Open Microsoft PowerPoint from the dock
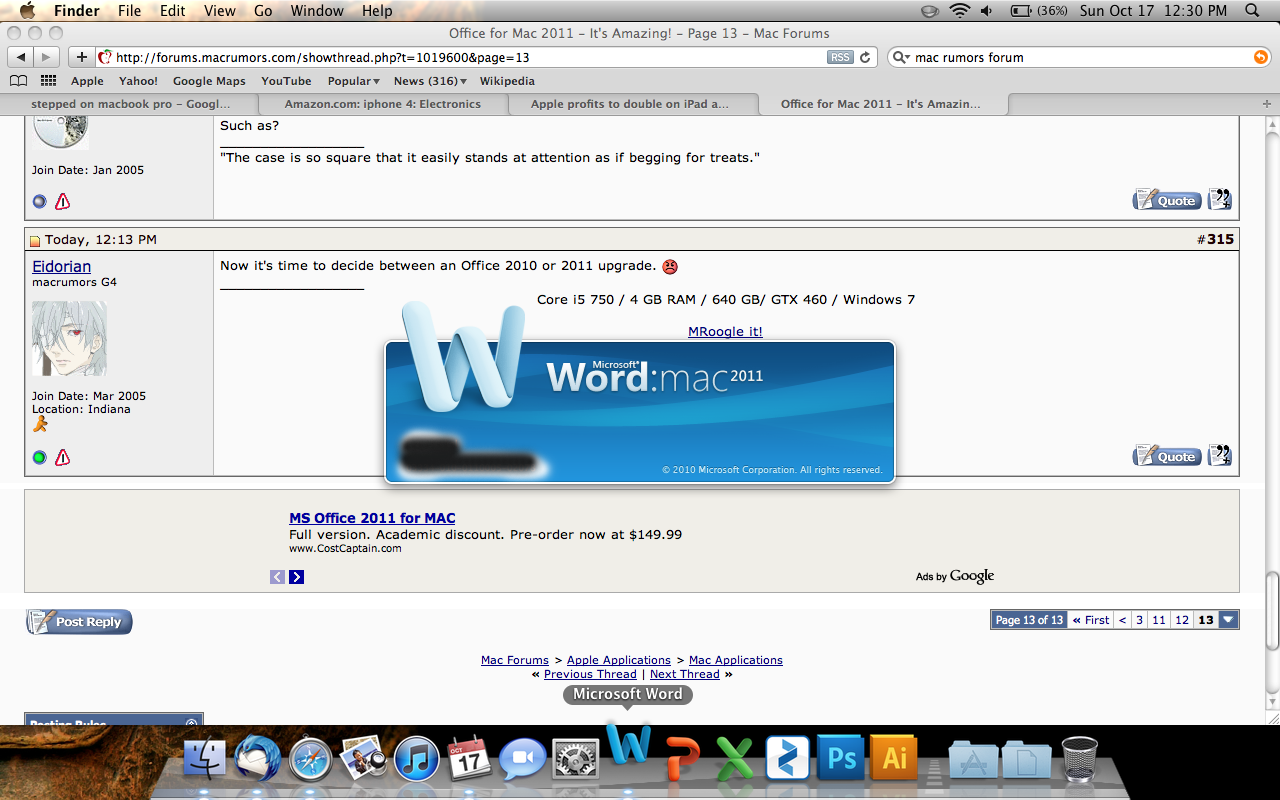1280x800 pixels. [x=683, y=757]
